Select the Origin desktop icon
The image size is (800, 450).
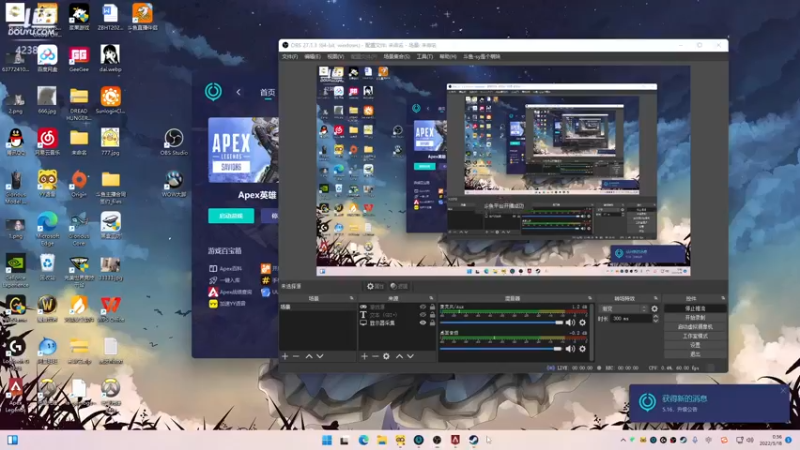tap(79, 184)
